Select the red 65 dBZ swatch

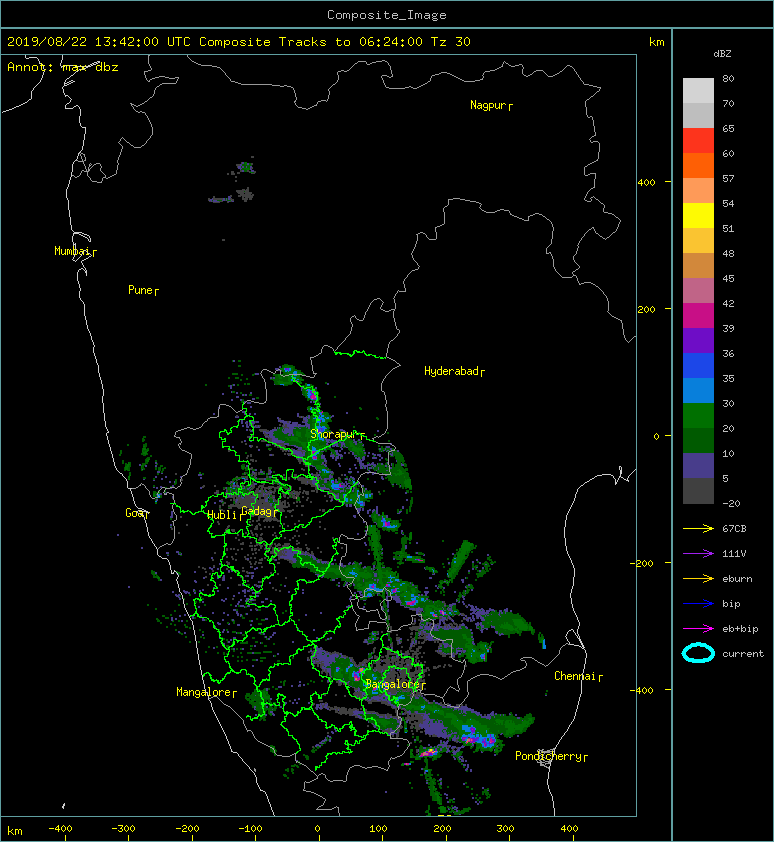(698, 141)
